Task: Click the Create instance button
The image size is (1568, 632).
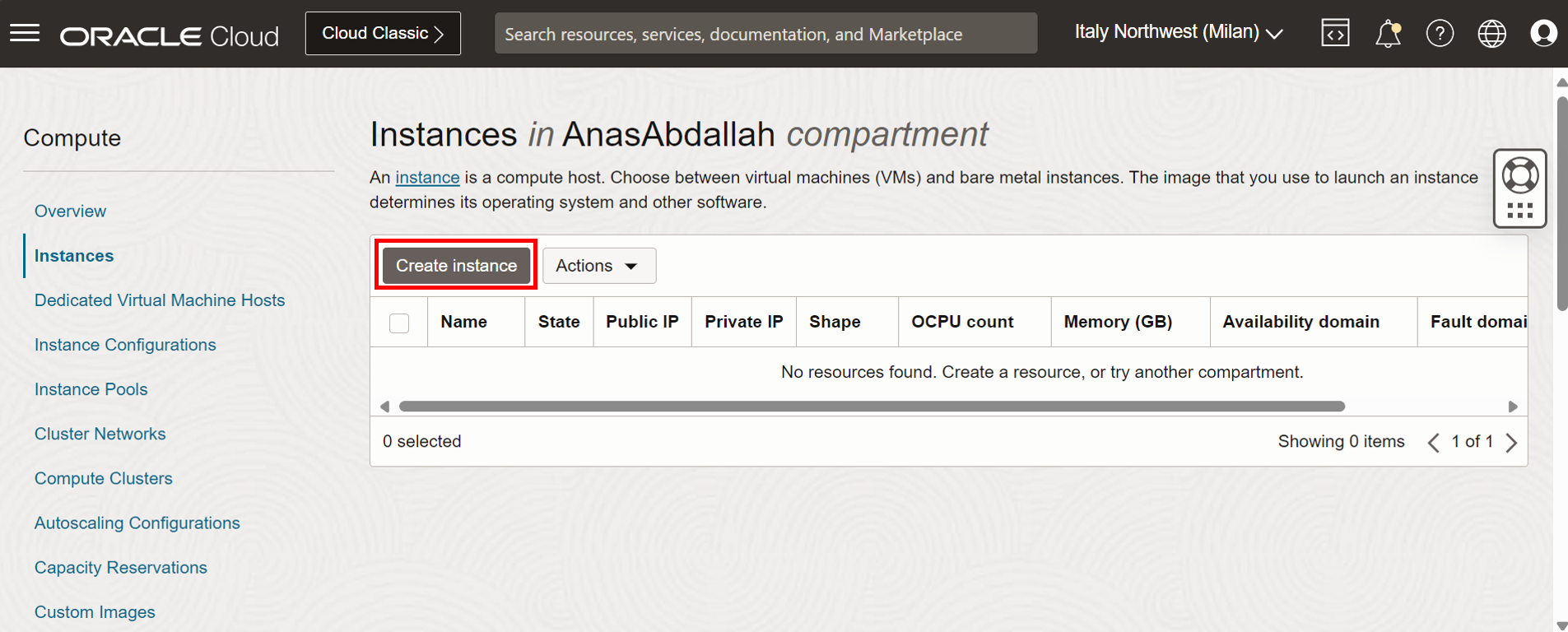Action: [456, 265]
